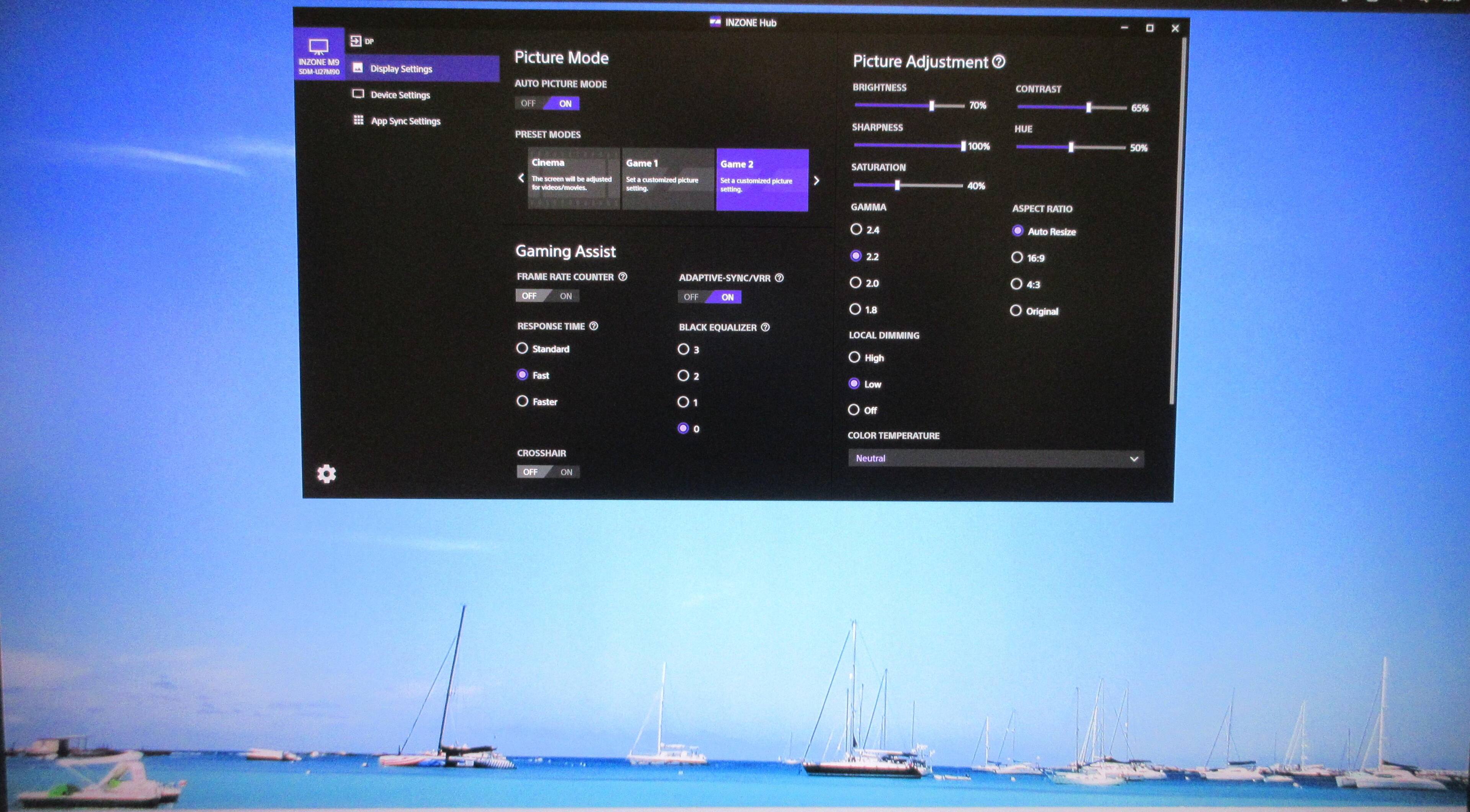Open Device Settings menu item
Image resolution: width=1470 pixels, height=812 pixels.
[x=399, y=95]
